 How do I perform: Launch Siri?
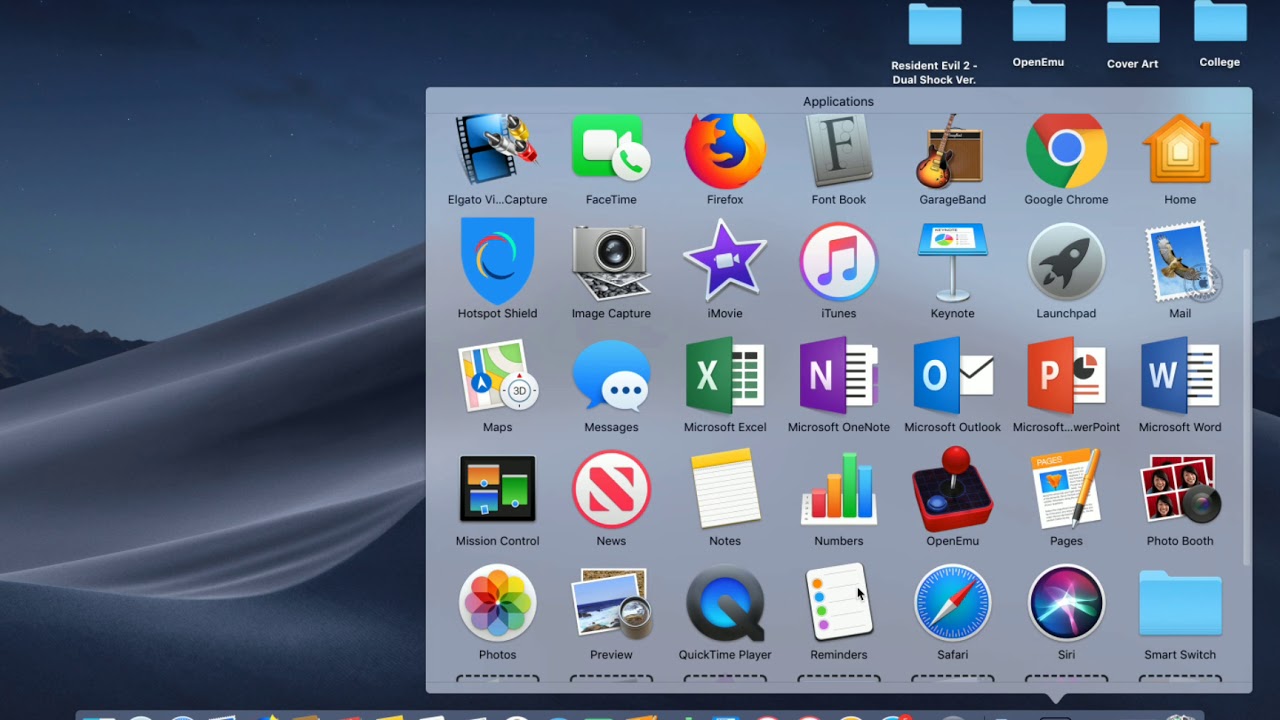tap(1066, 603)
